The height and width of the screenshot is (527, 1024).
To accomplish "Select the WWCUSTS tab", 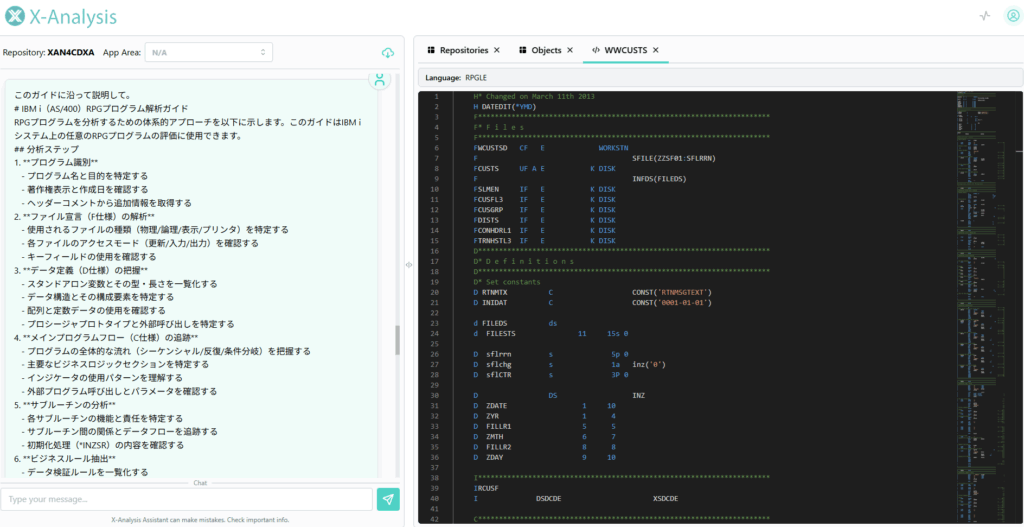I will (x=620, y=50).
